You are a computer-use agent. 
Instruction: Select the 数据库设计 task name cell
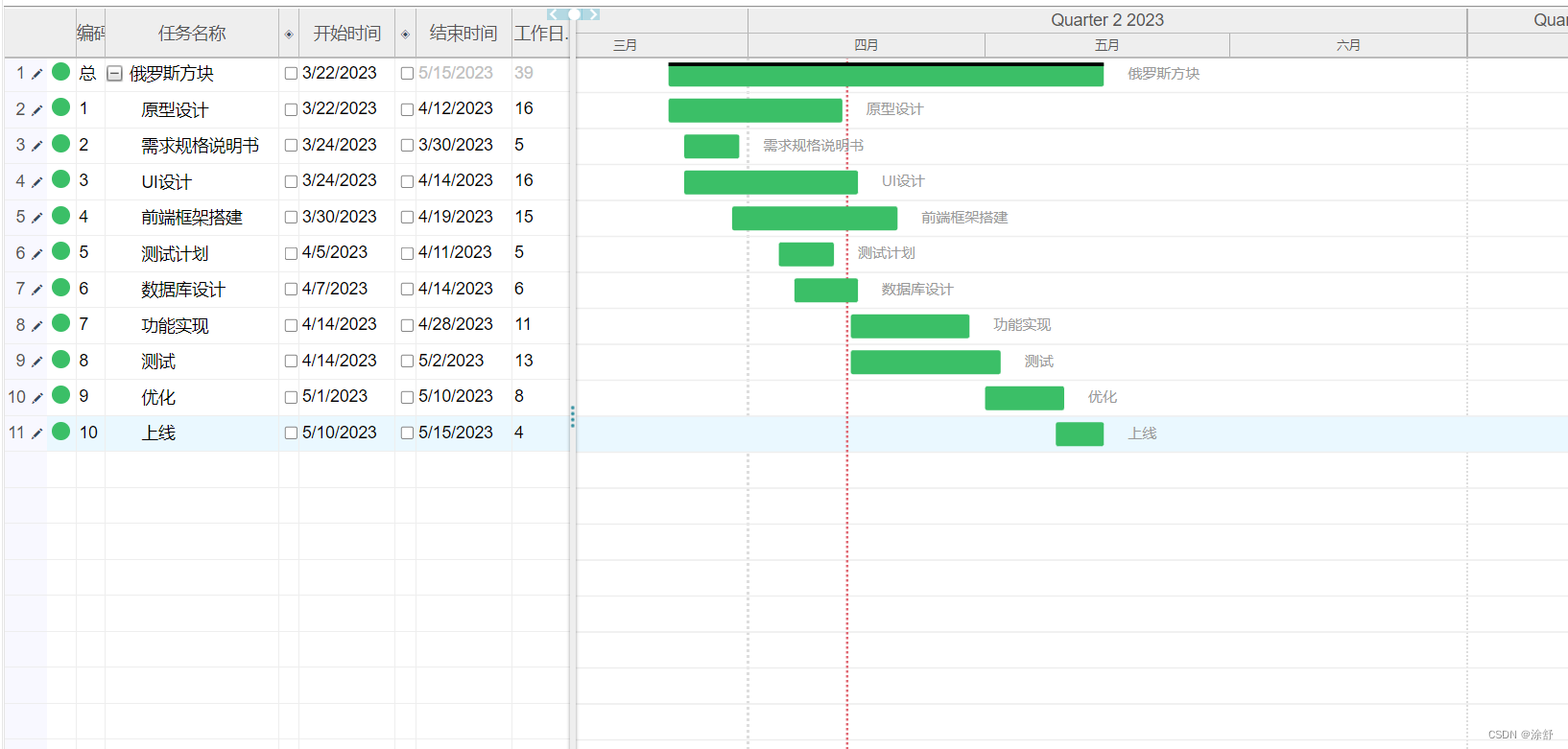tap(192, 290)
